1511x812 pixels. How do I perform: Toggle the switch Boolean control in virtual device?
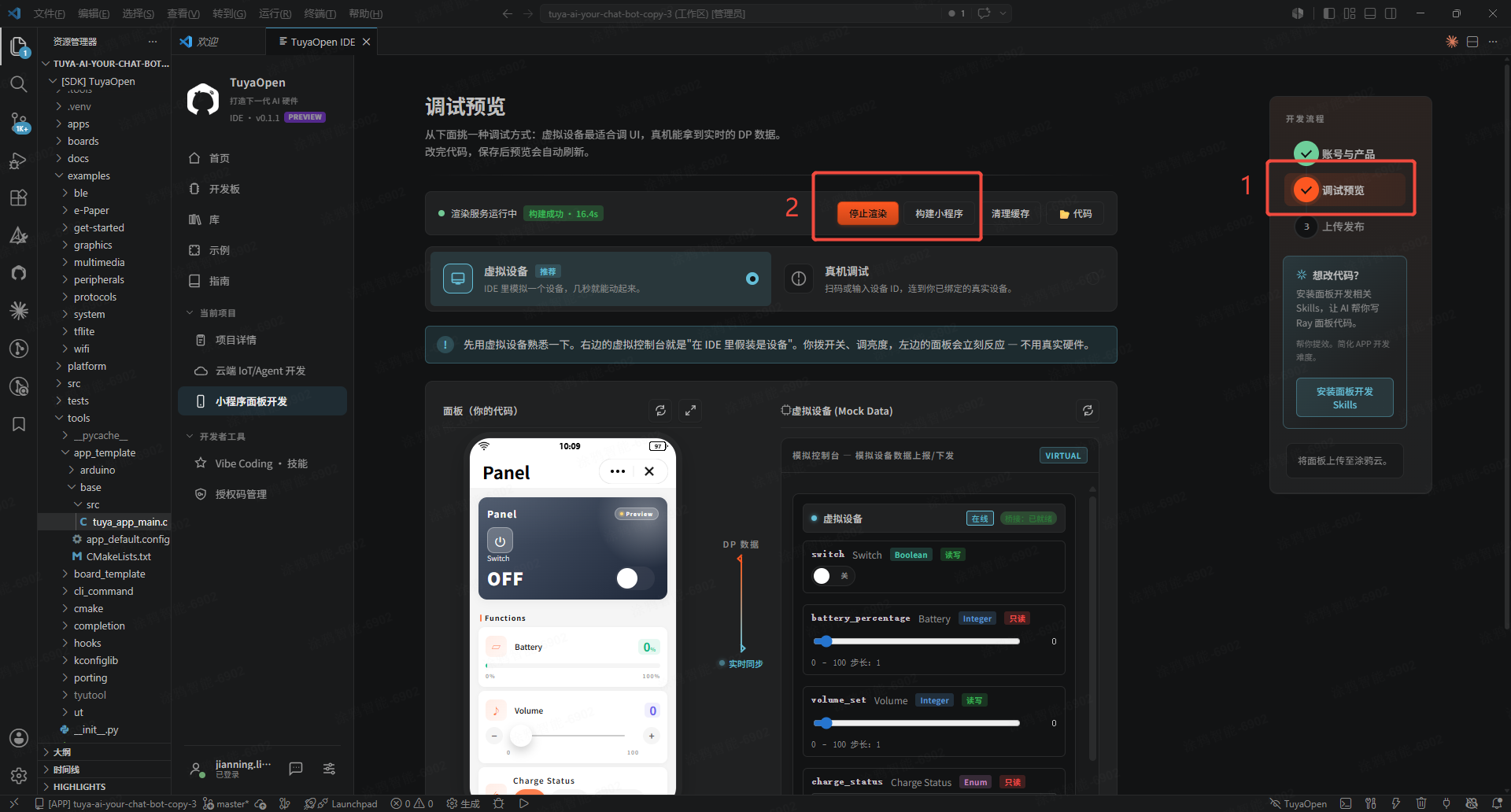pos(833,576)
